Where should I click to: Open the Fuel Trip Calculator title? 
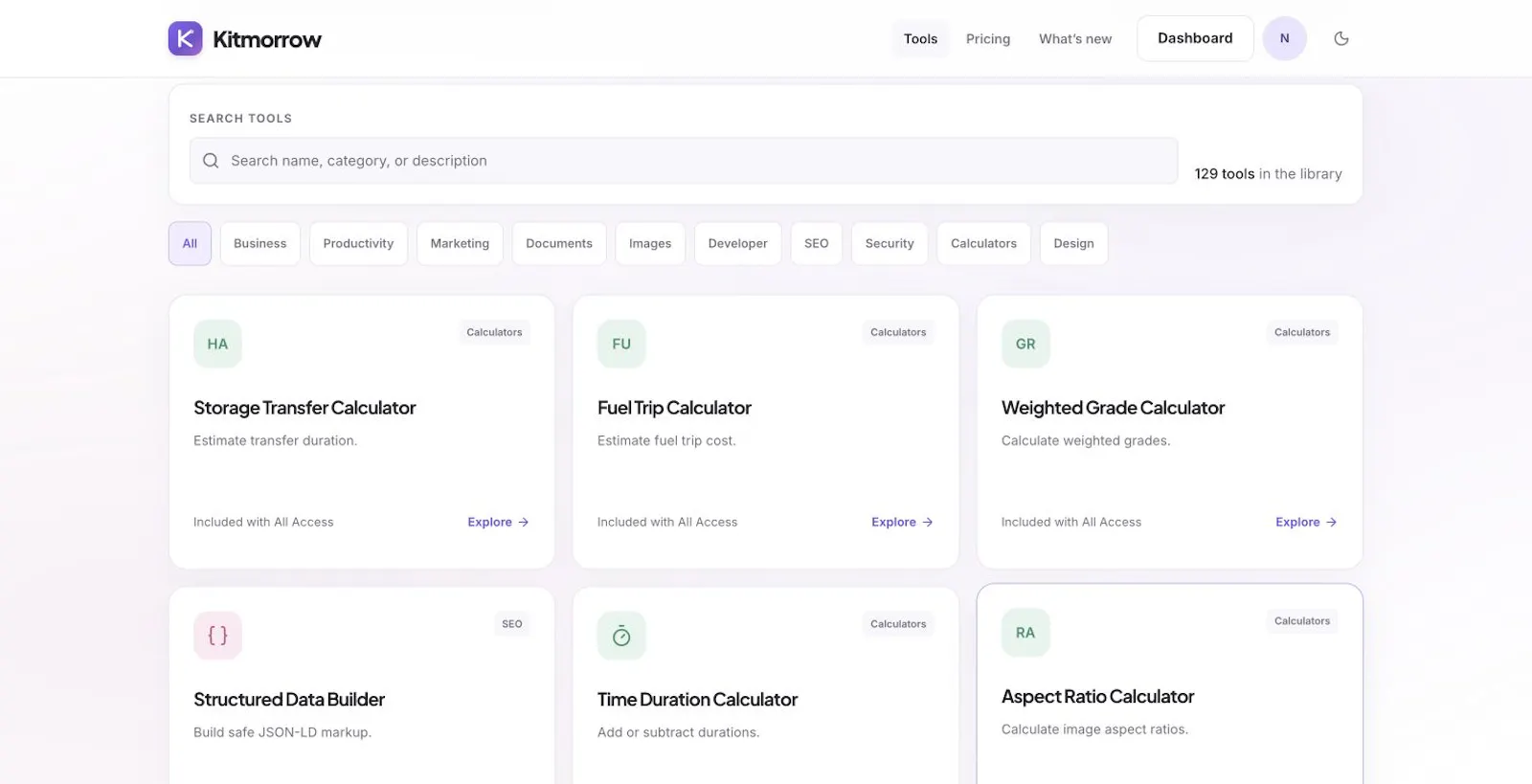coord(674,408)
